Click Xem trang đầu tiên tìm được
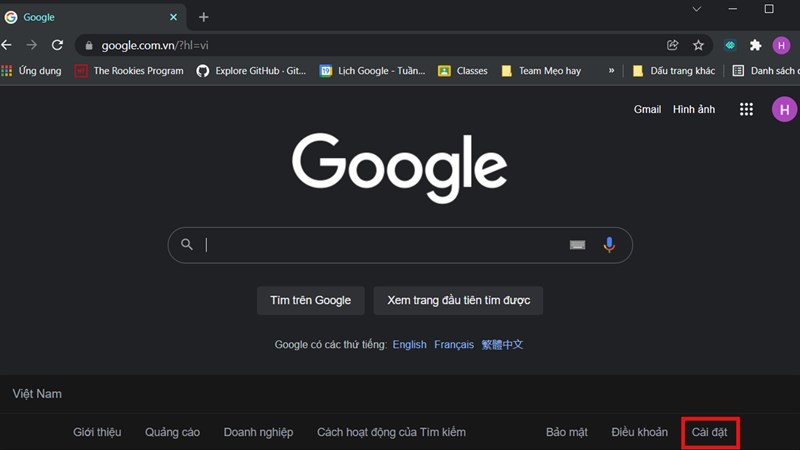800x450 pixels. (458, 300)
